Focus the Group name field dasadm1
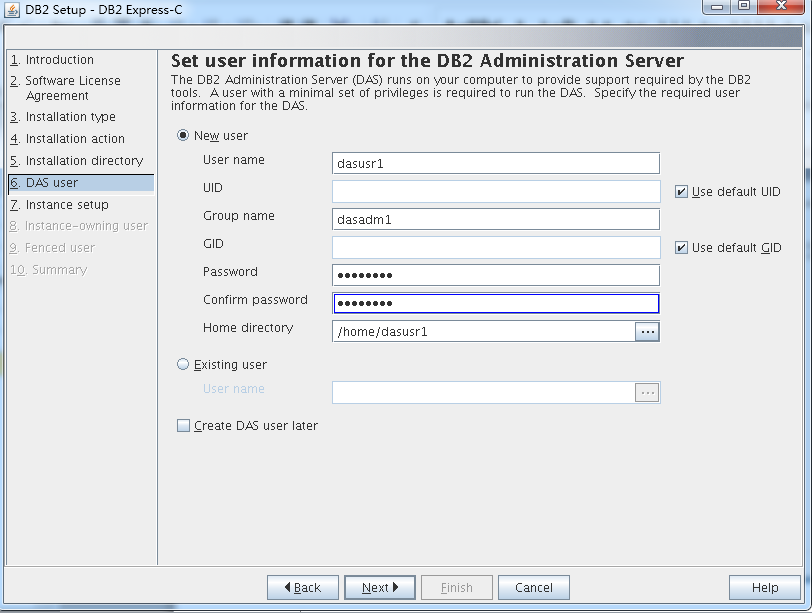The image size is (812, 613). (496, 220)
